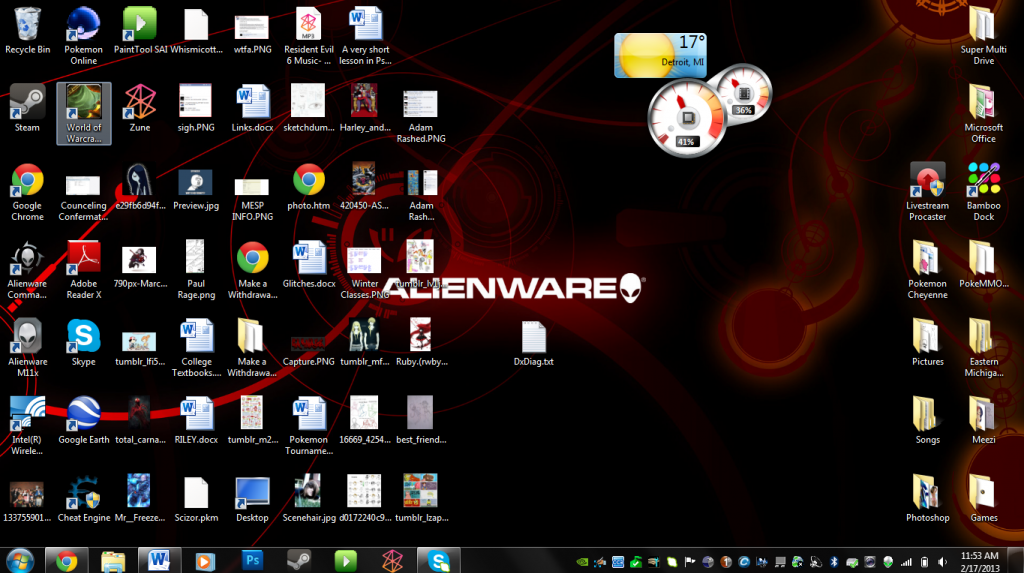Launch Steam from desktop
1024x573 pixels.
27,108
